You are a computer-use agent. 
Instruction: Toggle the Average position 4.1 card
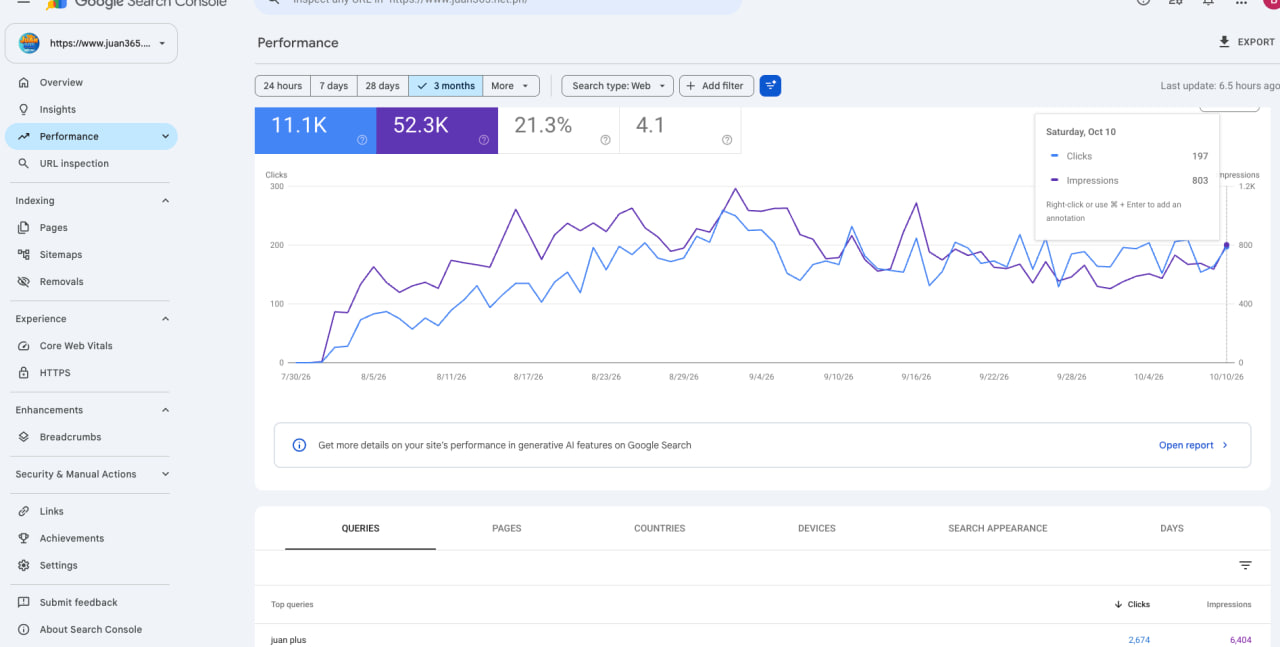(x=681, y=130)
